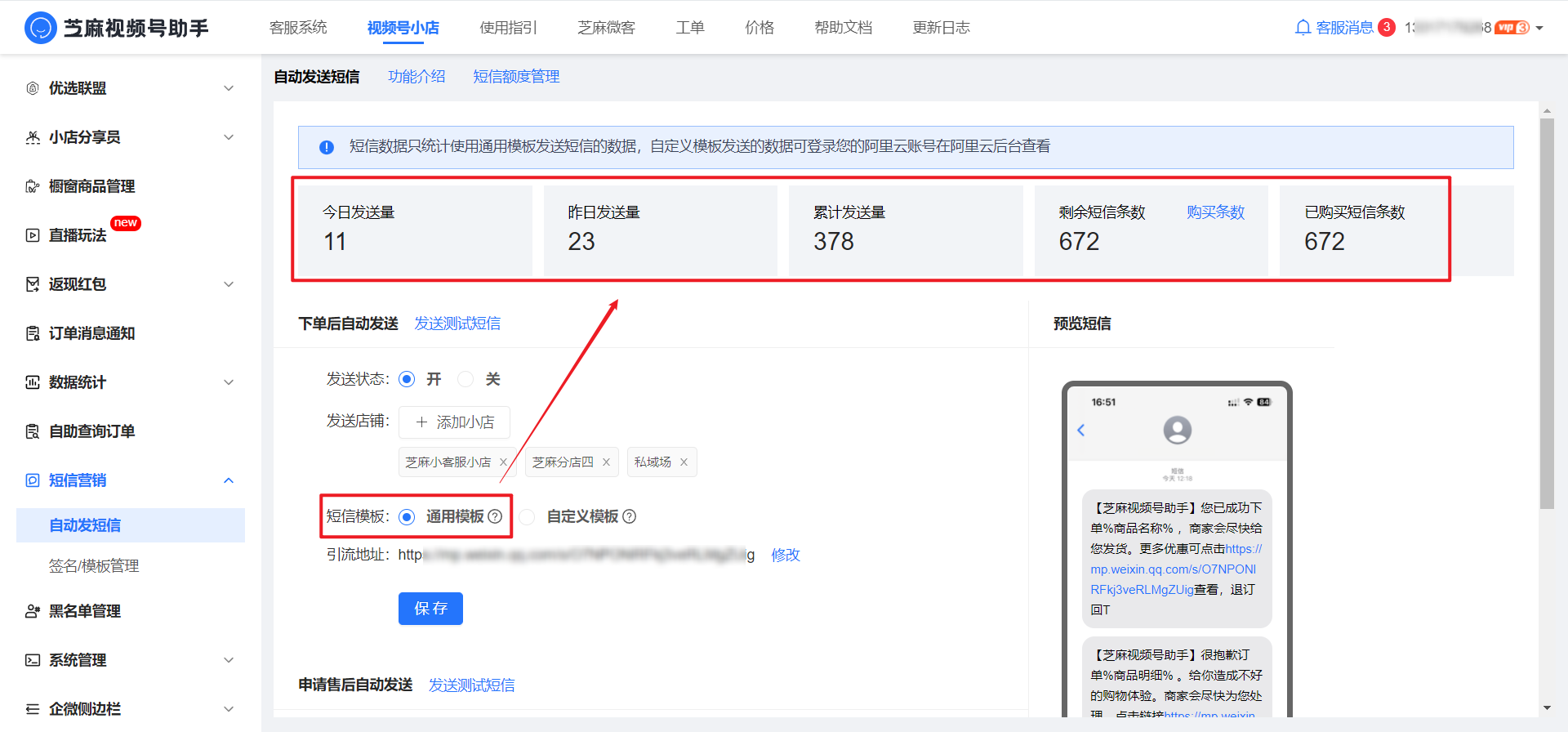Click the back arrow in phone preview
The width and height of the screenshot is (1568, 732).
[x=1081, y=430]
